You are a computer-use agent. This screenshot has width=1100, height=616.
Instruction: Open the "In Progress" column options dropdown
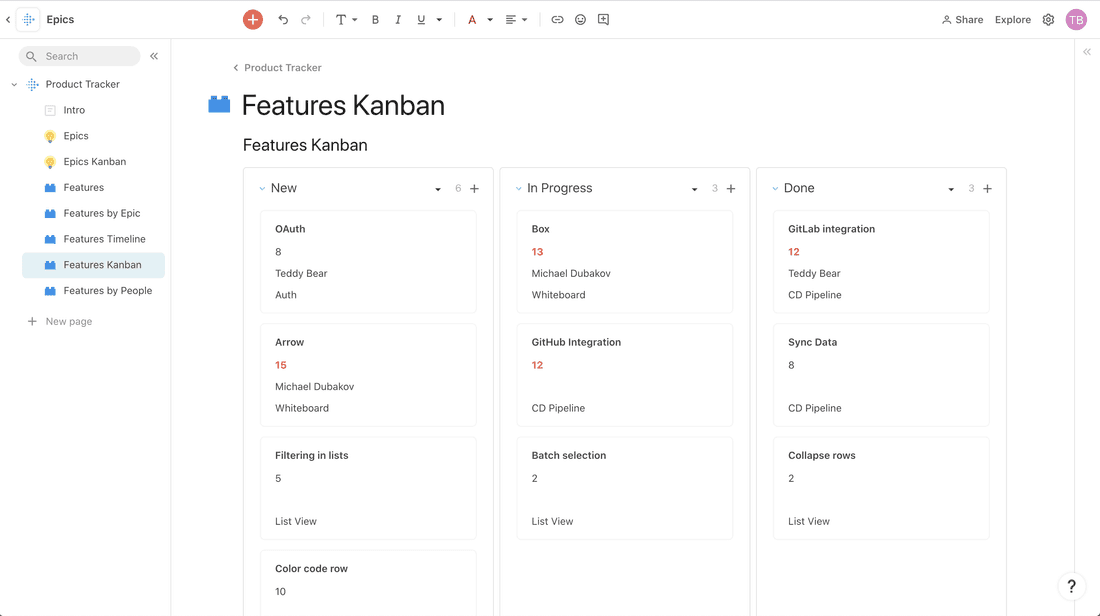click(x=694, y=188)
